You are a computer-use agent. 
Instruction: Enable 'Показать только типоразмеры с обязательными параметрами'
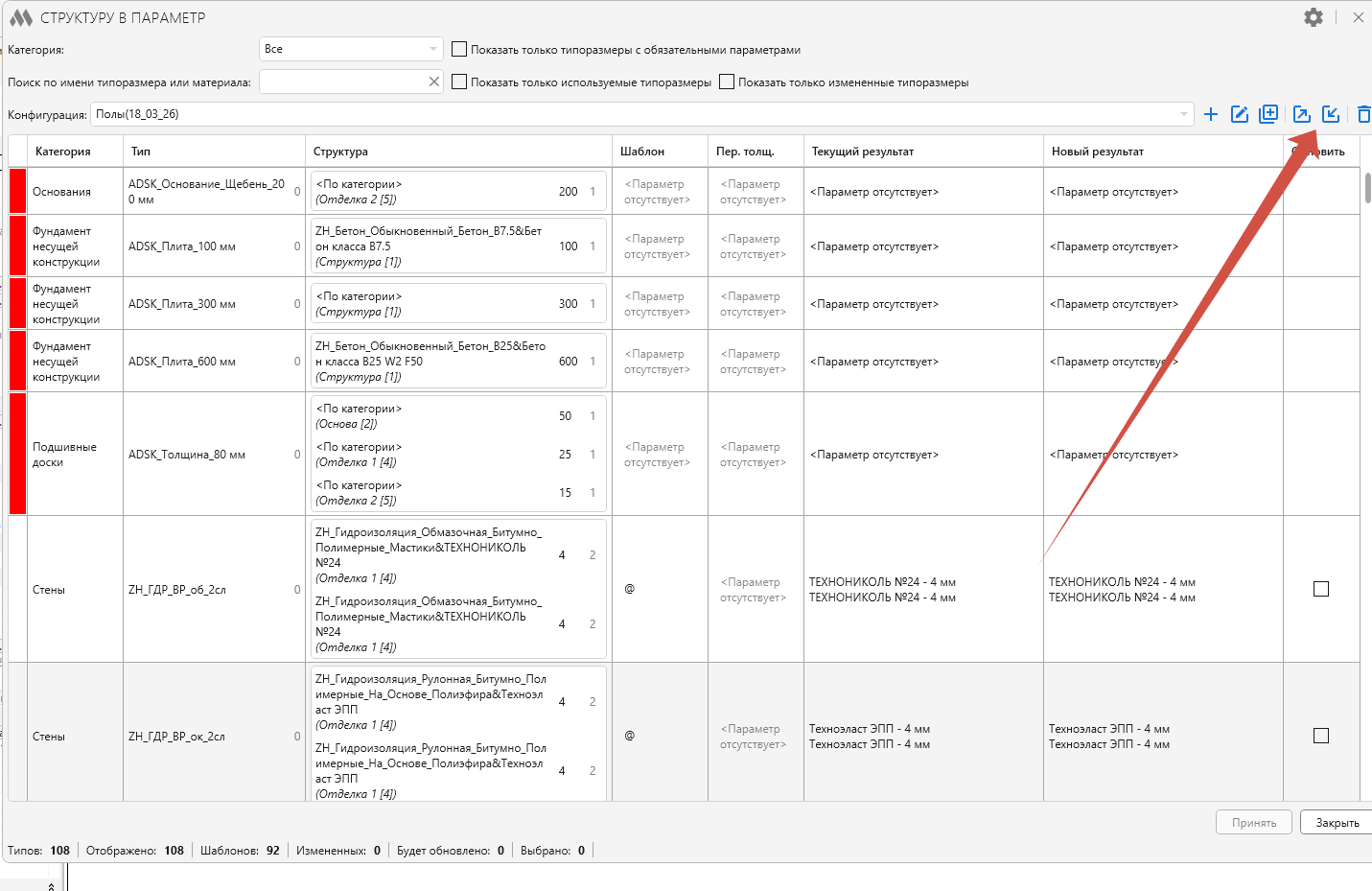[x=459, y=49]
